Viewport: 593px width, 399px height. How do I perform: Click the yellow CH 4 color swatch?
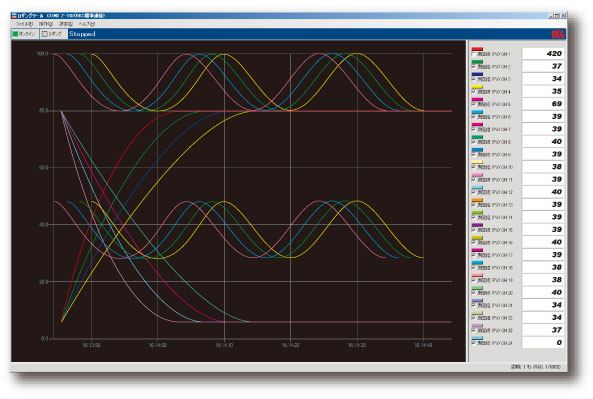(477, 87)
